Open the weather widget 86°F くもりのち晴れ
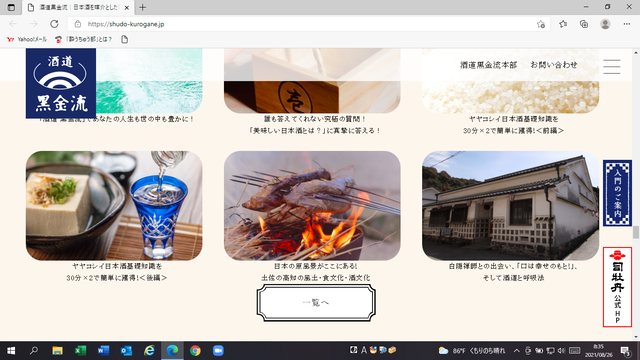The width and height of the screenshot is (640, 360). pyautogui.click(x=472, y=351)
